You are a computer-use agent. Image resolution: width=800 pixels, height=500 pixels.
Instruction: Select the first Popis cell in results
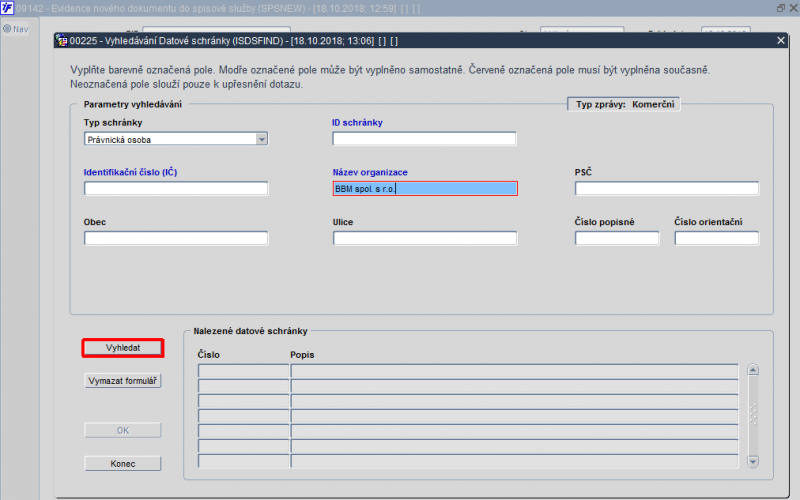click(514, 371)
